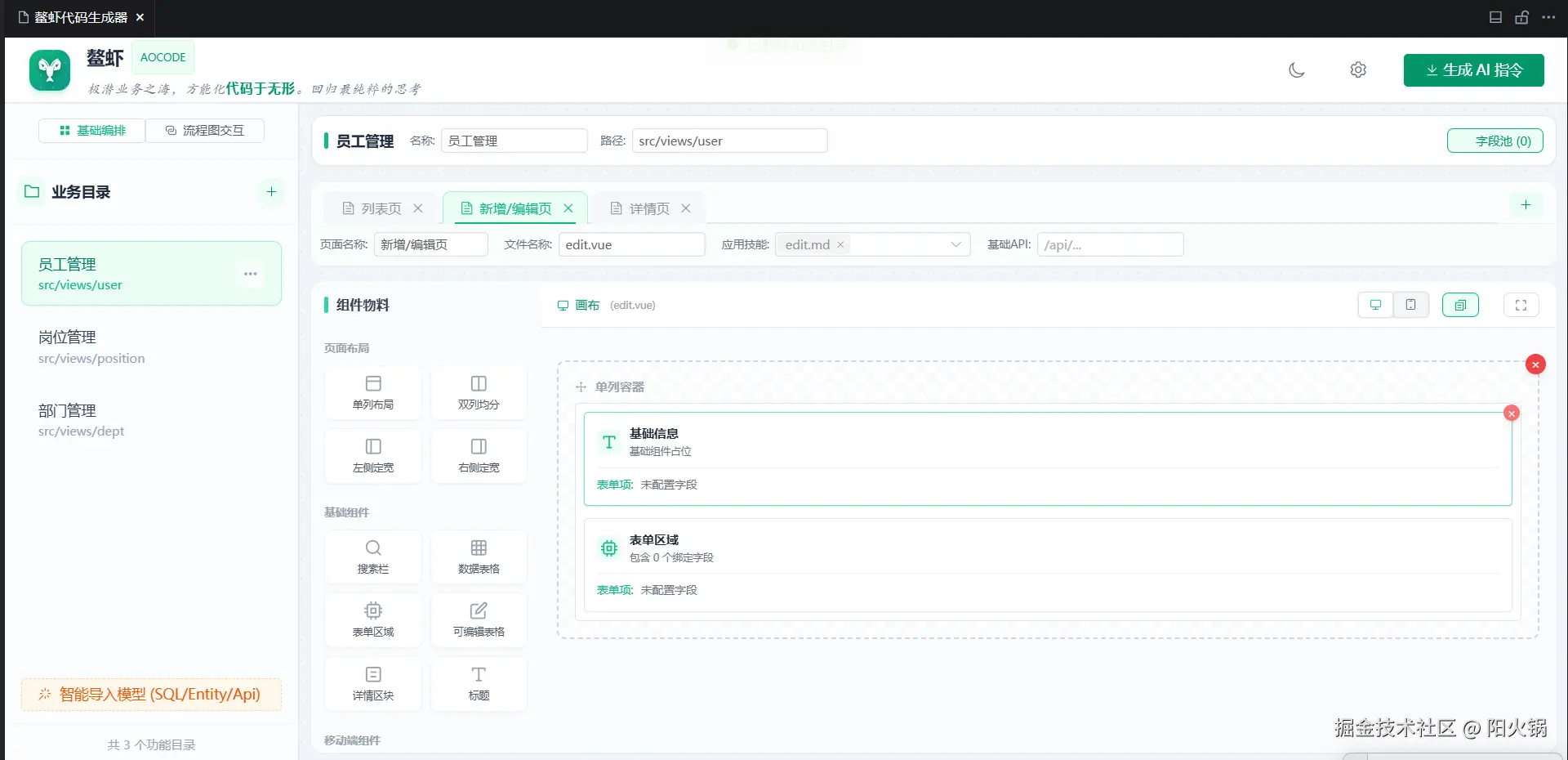Remove the edit.md skill tag
The image size is (1568, 760).
coord(840,244)
